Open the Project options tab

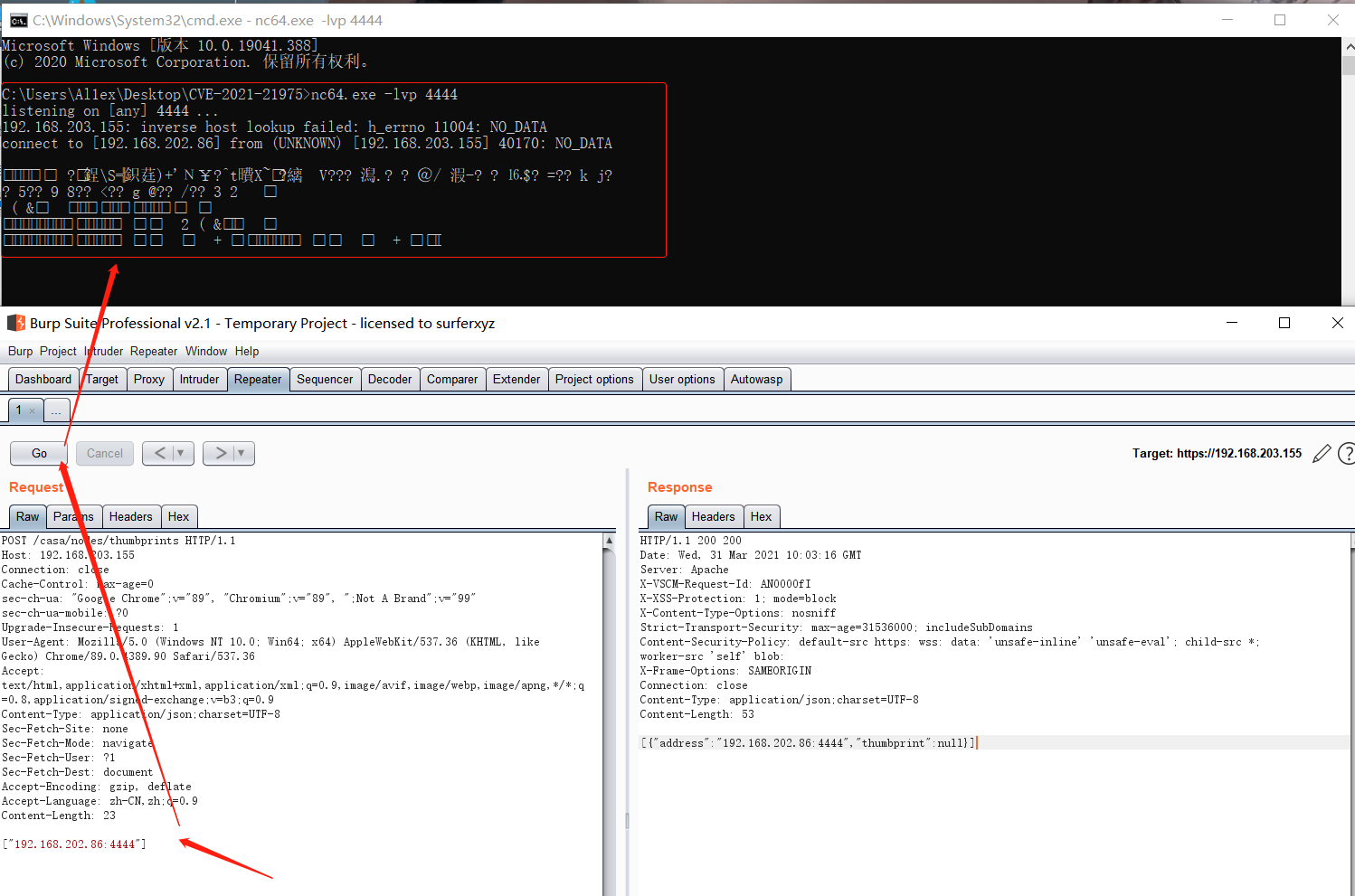click(594, 379)
